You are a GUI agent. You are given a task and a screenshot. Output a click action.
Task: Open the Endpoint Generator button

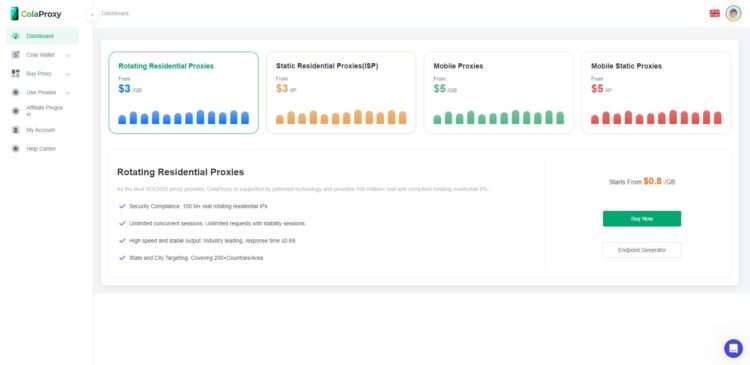(x=642, y=250)
